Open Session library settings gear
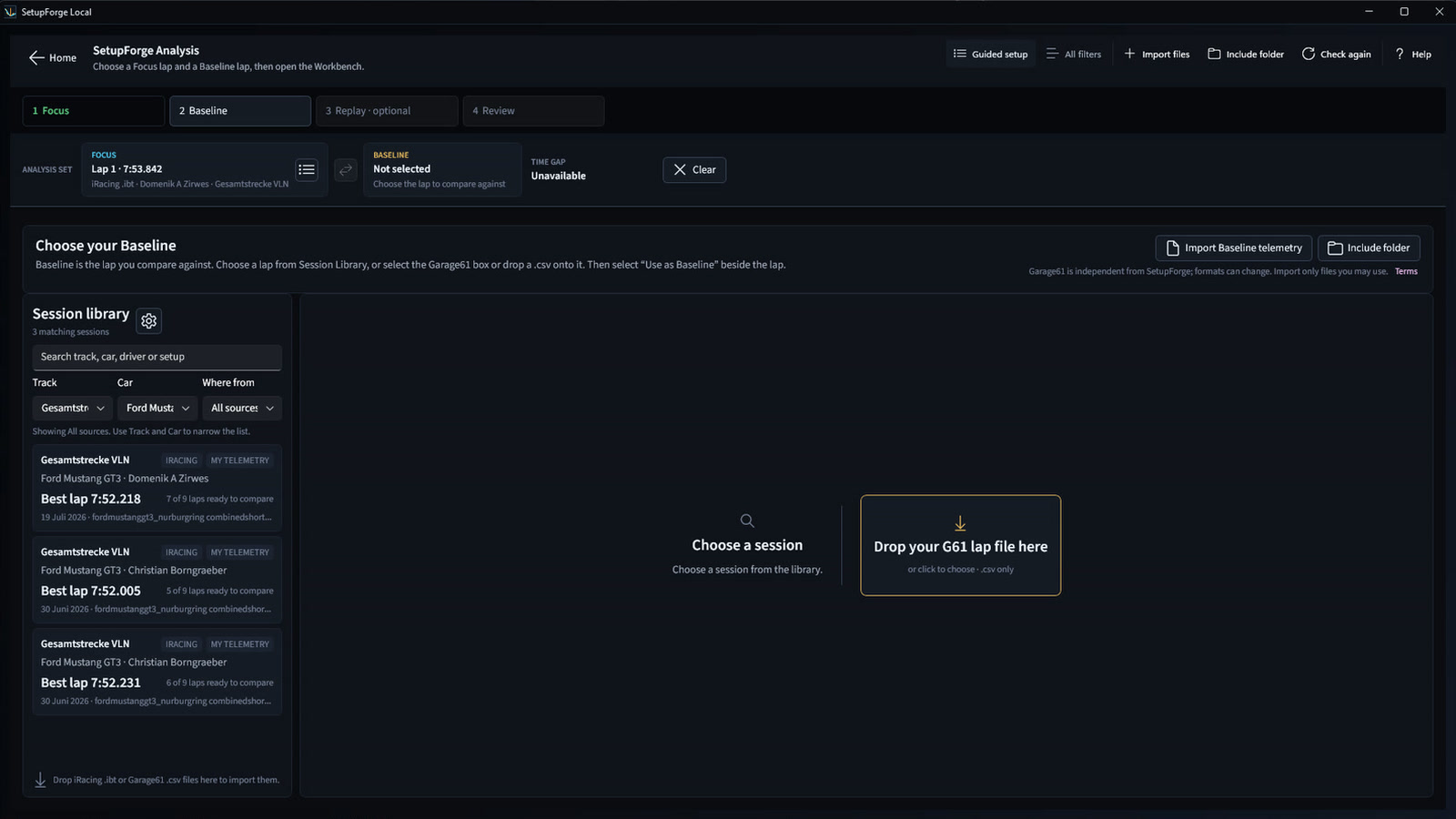 click(x=149, y=320)
